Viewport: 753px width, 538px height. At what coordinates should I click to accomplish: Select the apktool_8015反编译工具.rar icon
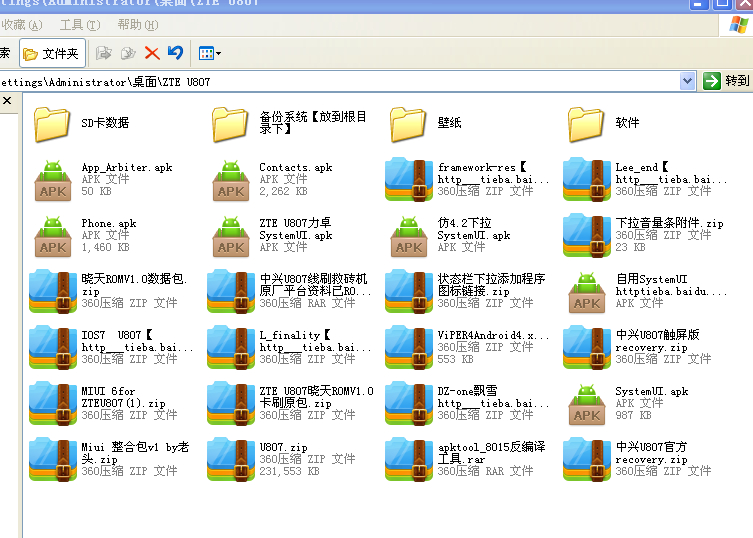409,459
